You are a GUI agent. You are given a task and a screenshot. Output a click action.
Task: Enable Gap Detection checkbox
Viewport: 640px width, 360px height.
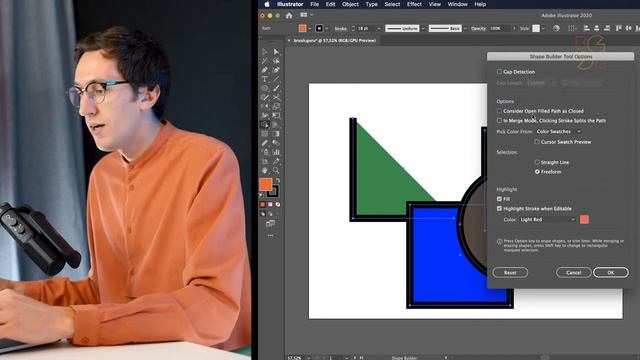pos(499,71)
